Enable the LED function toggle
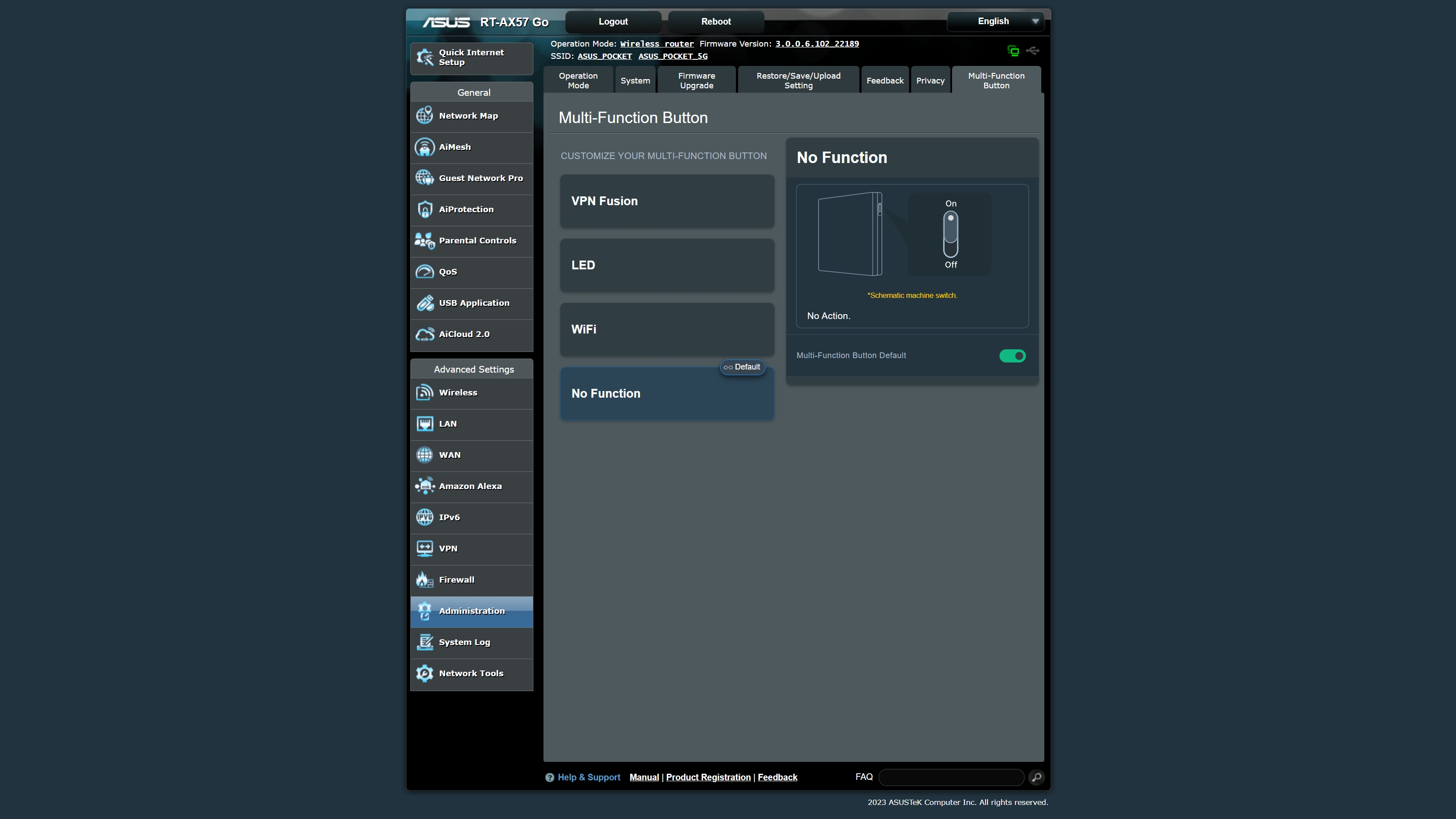The image size is (1456, 819). [x=667, y=265]
